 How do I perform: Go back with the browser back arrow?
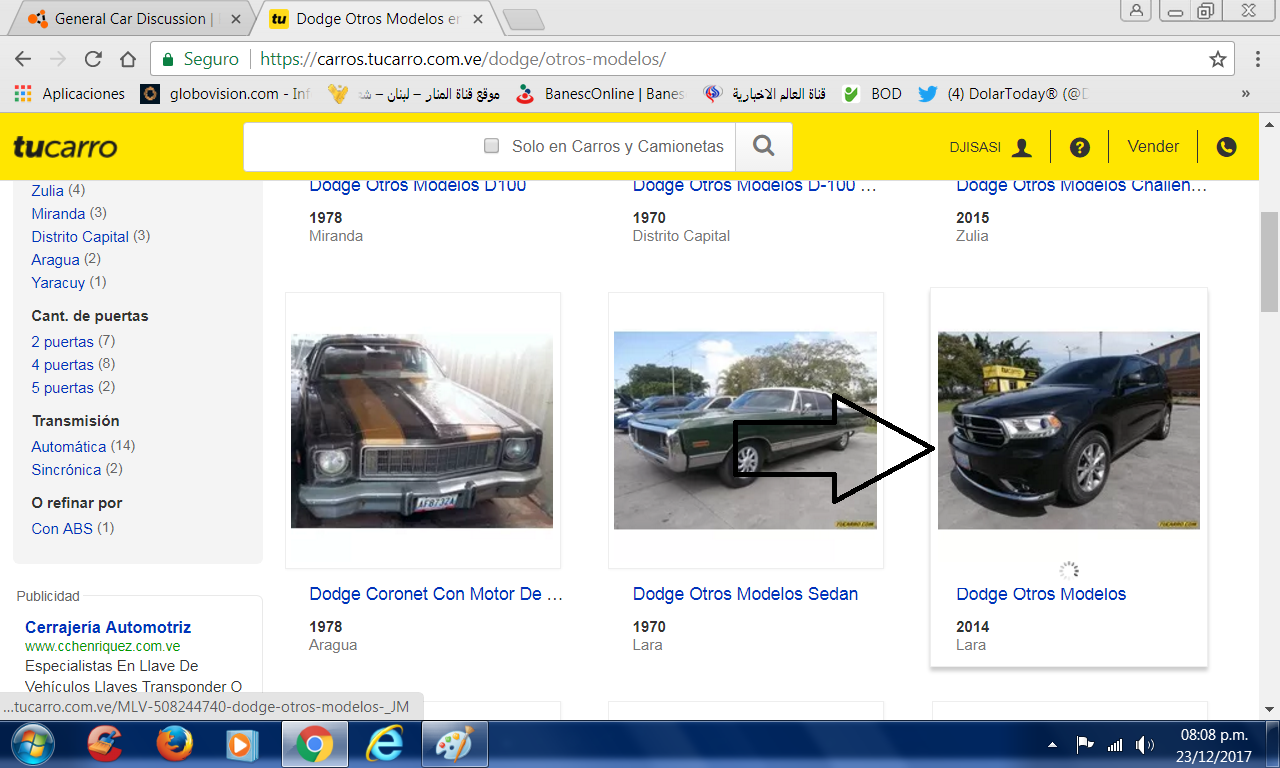click(x=23, y=59)
